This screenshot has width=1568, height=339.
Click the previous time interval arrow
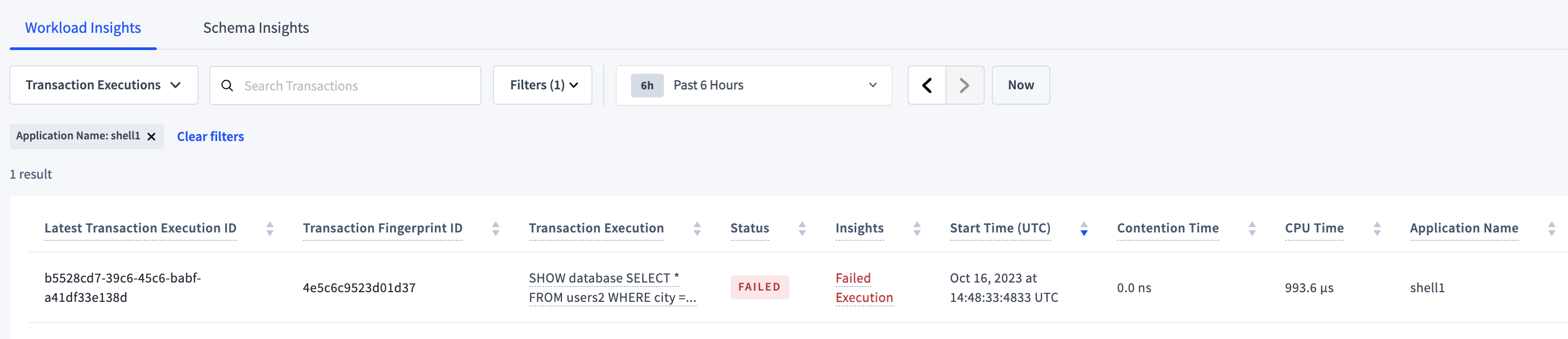tap(926, 85)
